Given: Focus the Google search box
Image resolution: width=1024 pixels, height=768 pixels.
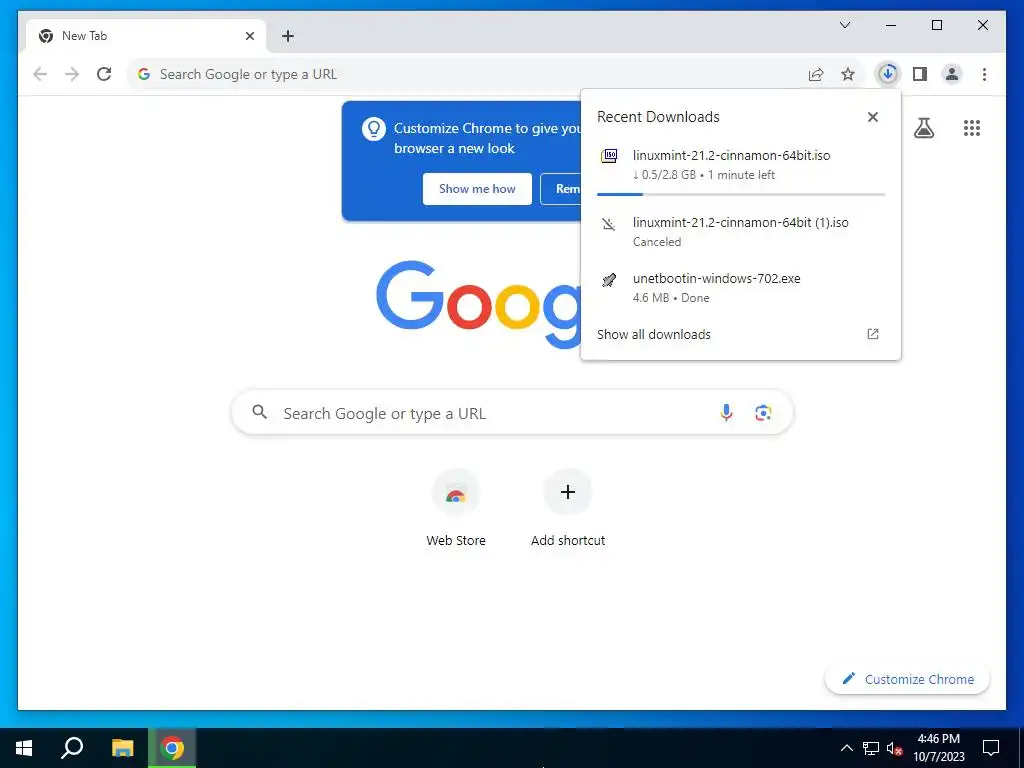Looking at the screenshot, I should [512, 413].
